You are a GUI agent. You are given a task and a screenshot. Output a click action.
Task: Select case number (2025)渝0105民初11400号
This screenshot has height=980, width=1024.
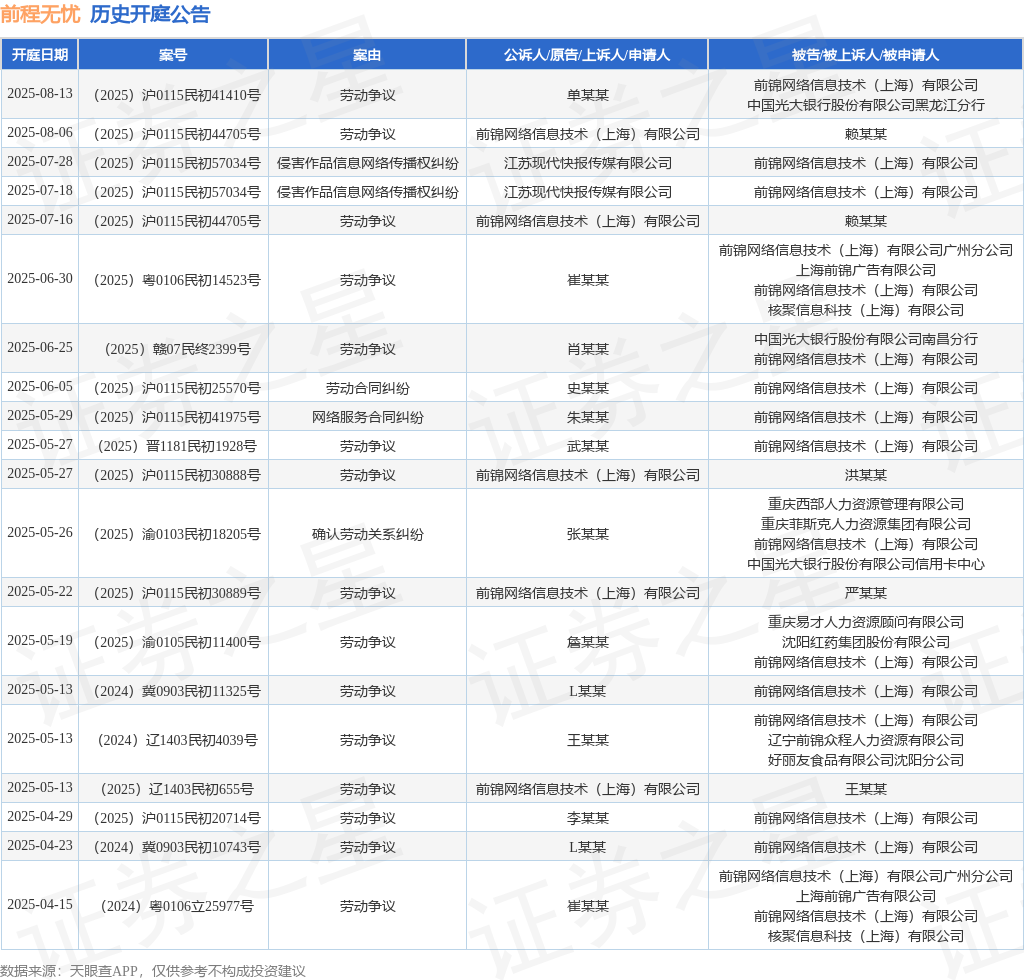pos(174,642)
